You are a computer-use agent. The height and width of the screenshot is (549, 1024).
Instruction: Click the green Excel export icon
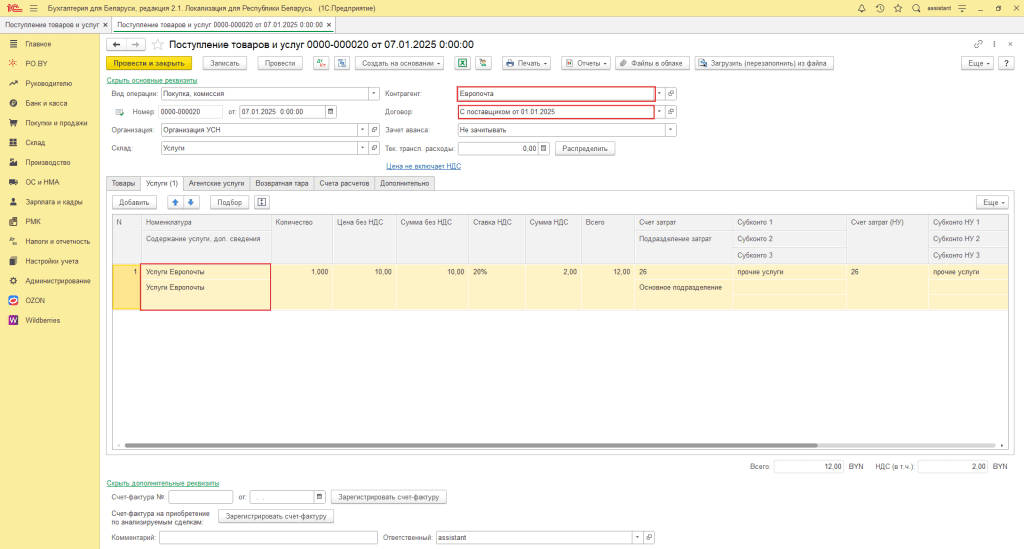(x=462, y=63)
